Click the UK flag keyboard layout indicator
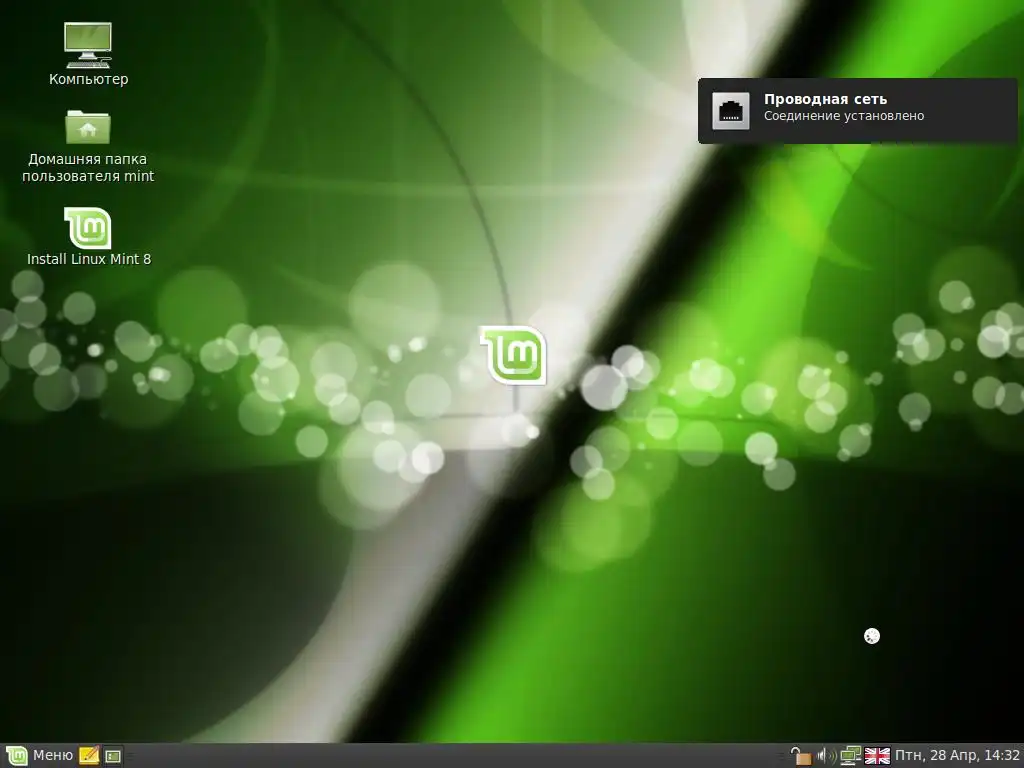This screenshot has height=768, width=1024. point(877,756)
